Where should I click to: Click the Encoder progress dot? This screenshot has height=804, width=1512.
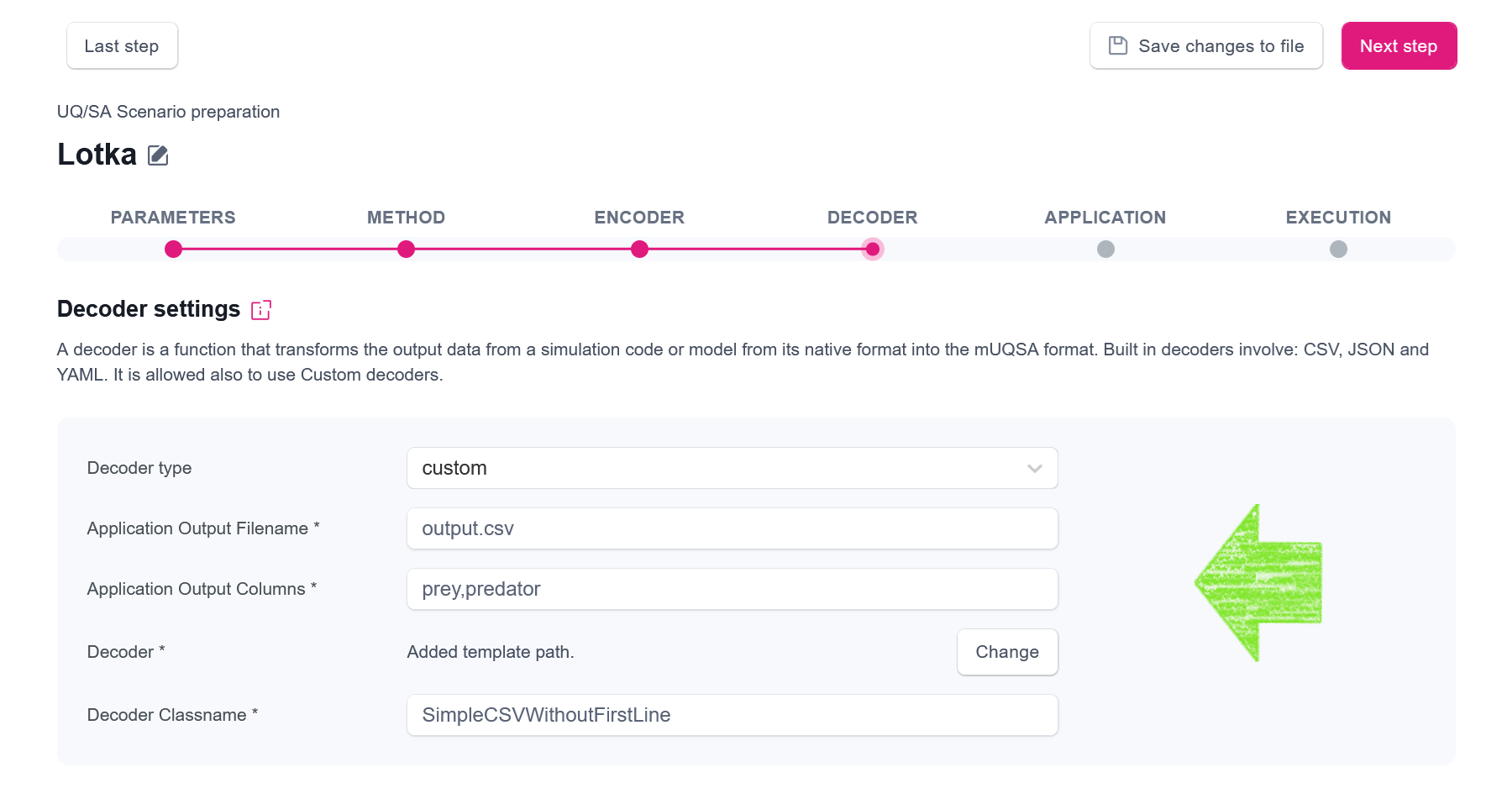(x=639, y=249)
